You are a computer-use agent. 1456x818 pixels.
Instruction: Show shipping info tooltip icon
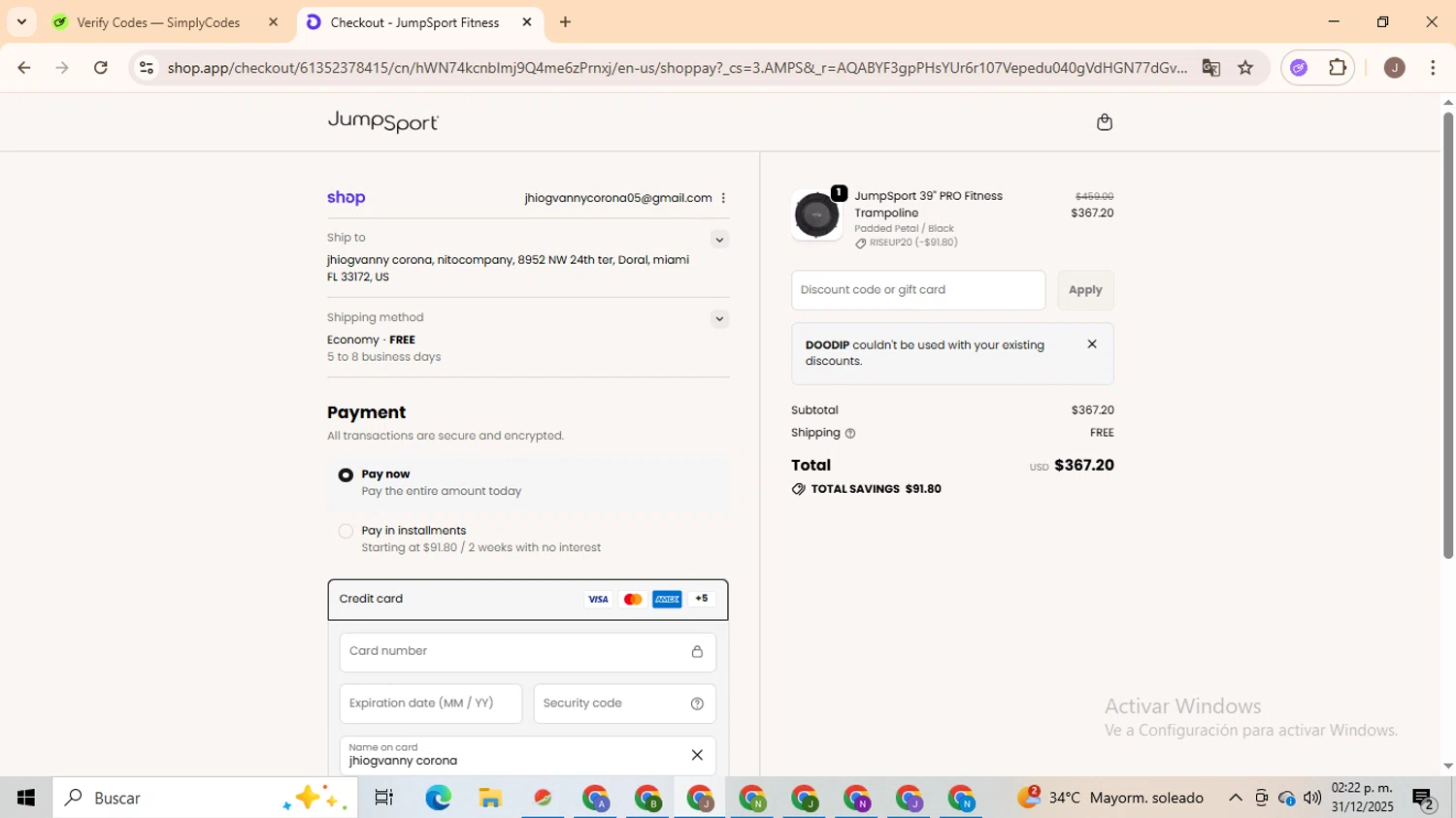[850, 434]
